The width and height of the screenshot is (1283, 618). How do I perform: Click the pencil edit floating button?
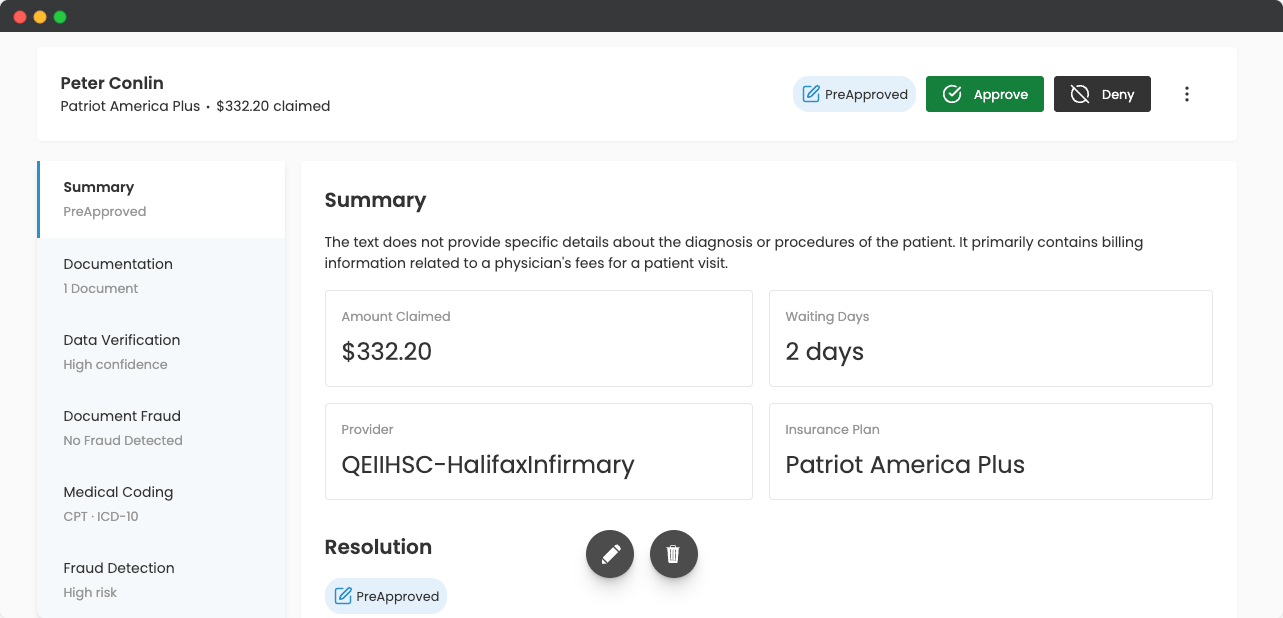pyautogui.click(x=610, y=554)
